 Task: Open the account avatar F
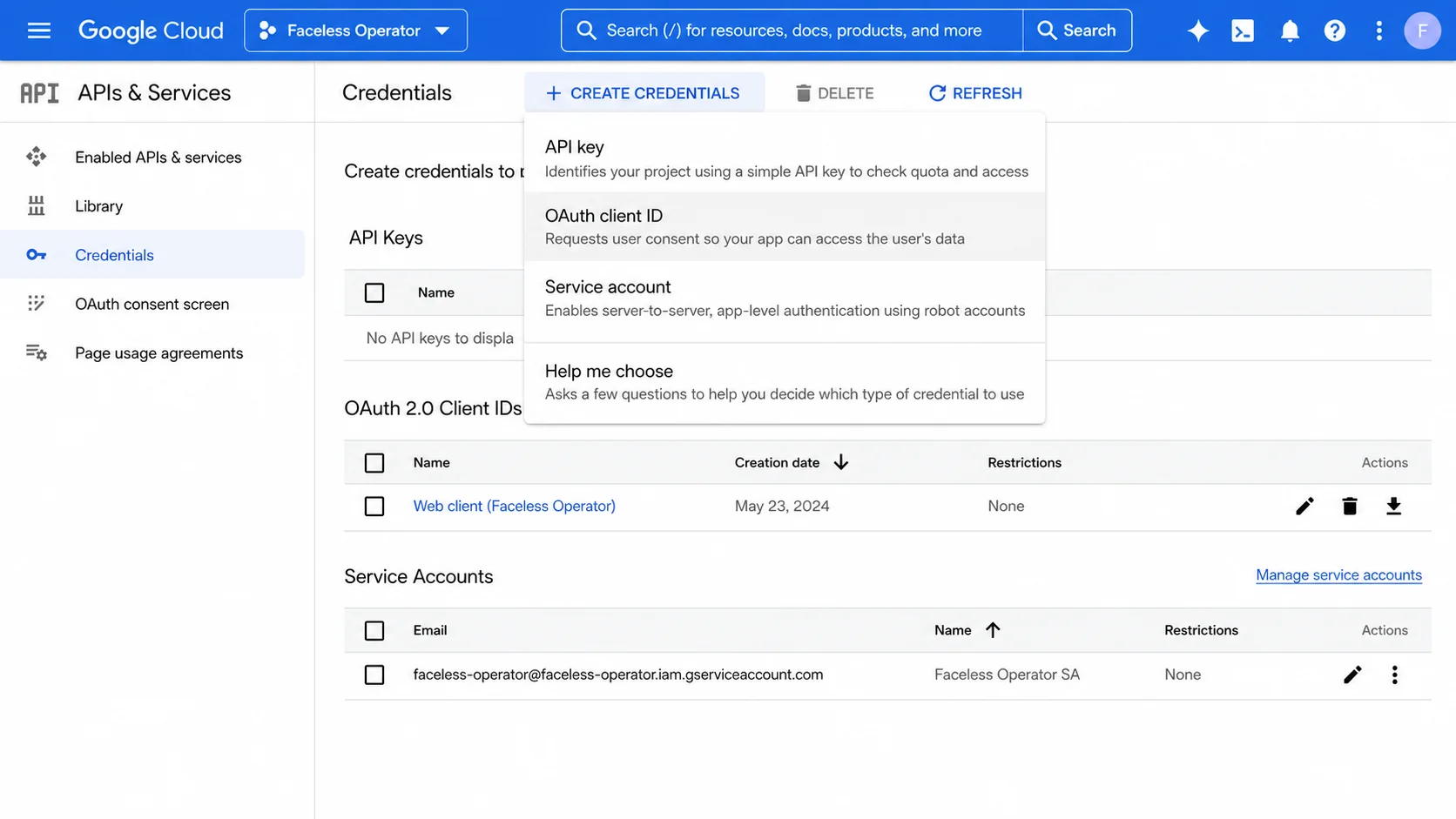[x=1422, y=30]
